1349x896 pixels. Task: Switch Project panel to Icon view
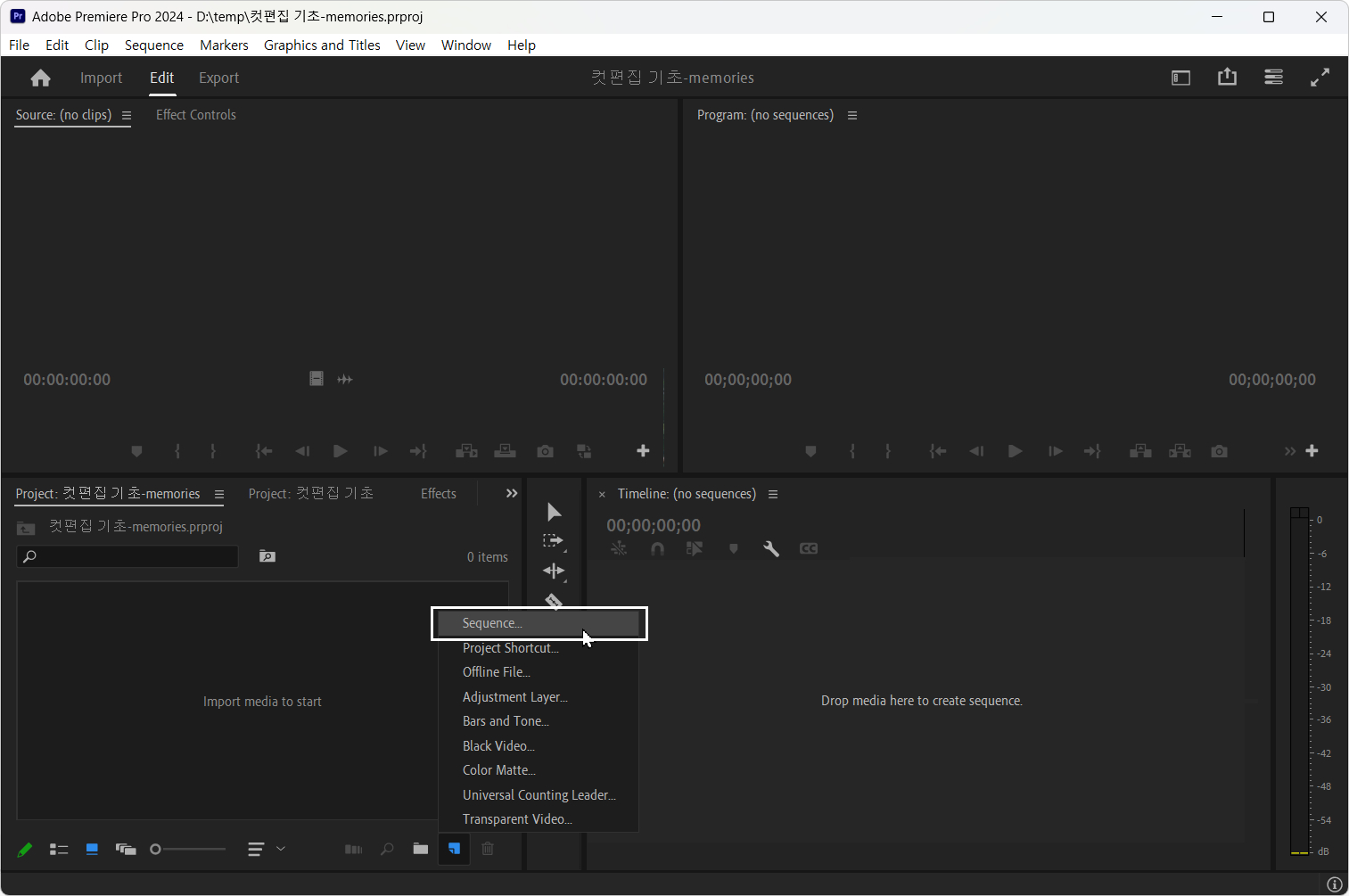click(x=92, y=850)
